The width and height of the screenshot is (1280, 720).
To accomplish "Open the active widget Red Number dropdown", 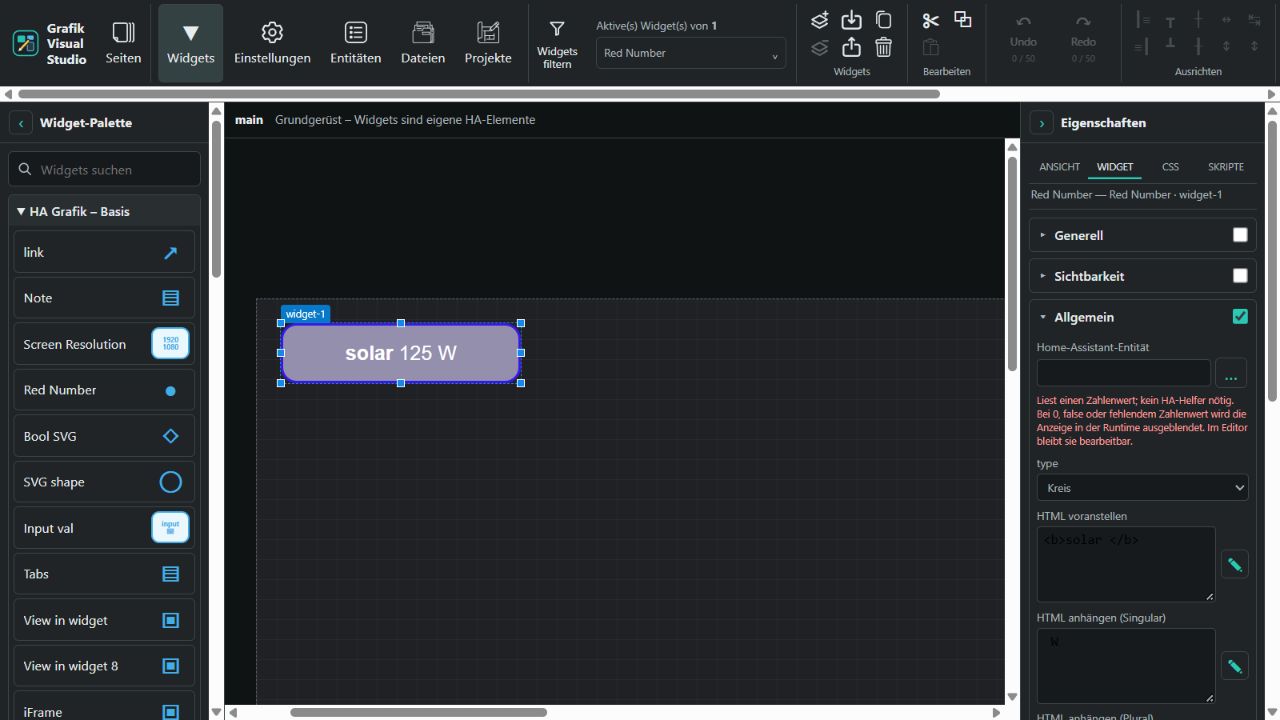I will pos(691,53).
